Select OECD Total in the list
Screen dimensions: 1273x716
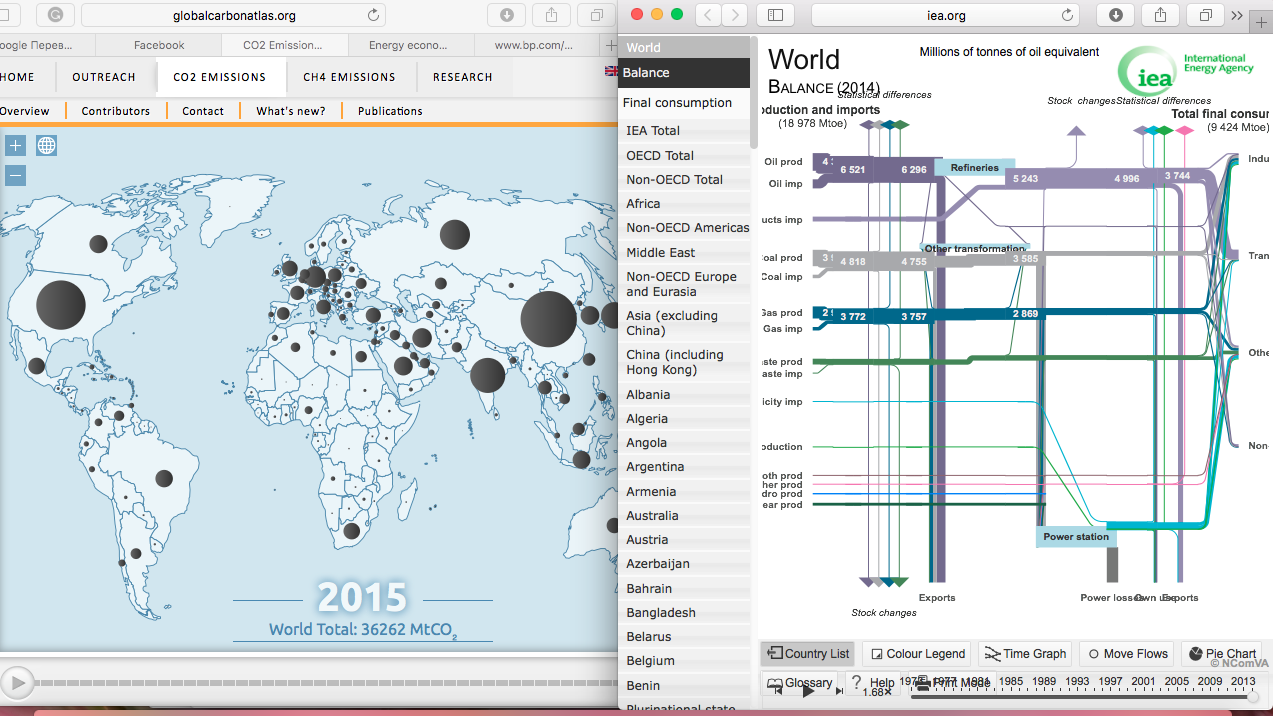(683, 155)
